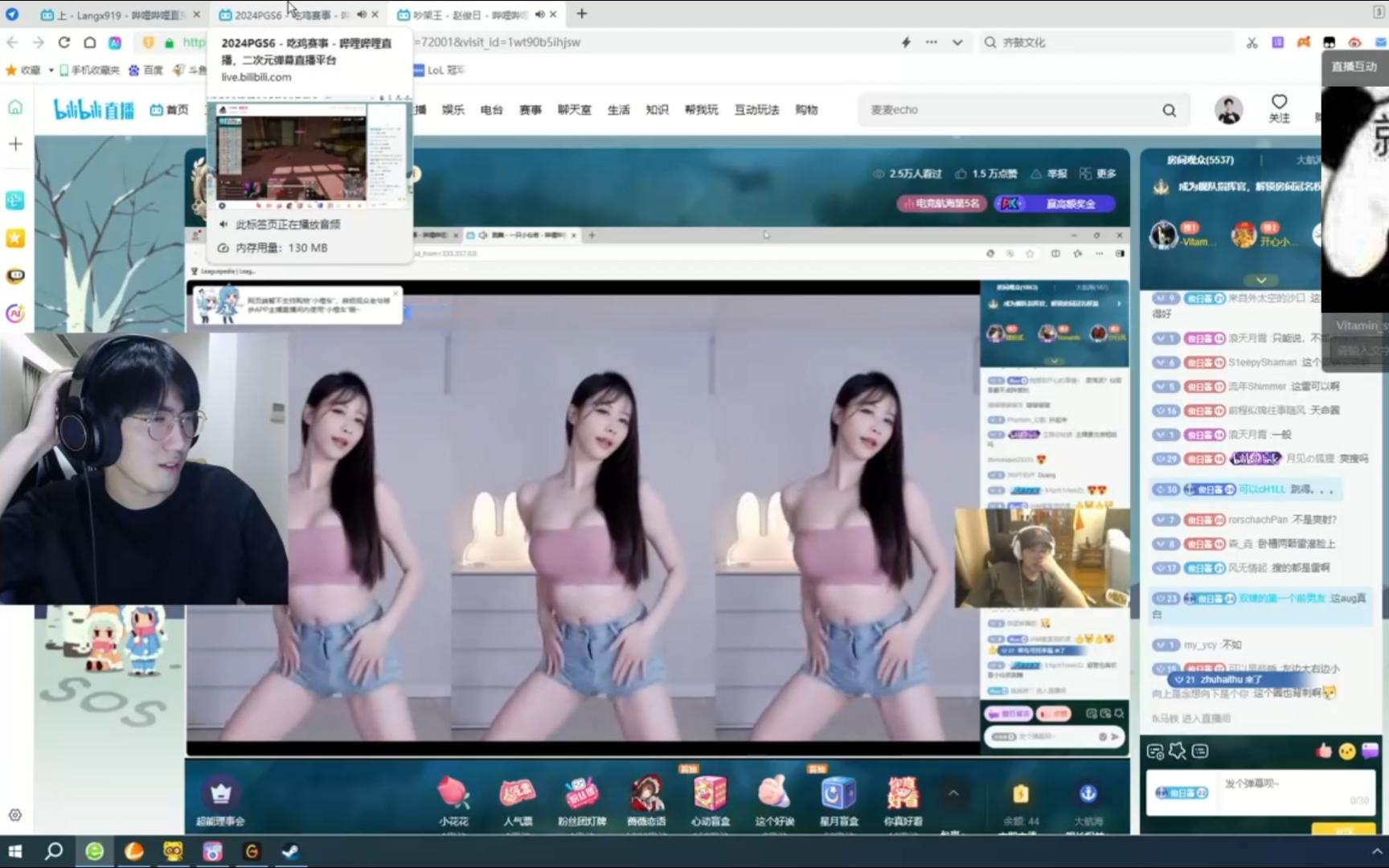
Task: Open sidebar settings gear icon
Action: click(x=15, y=815)
